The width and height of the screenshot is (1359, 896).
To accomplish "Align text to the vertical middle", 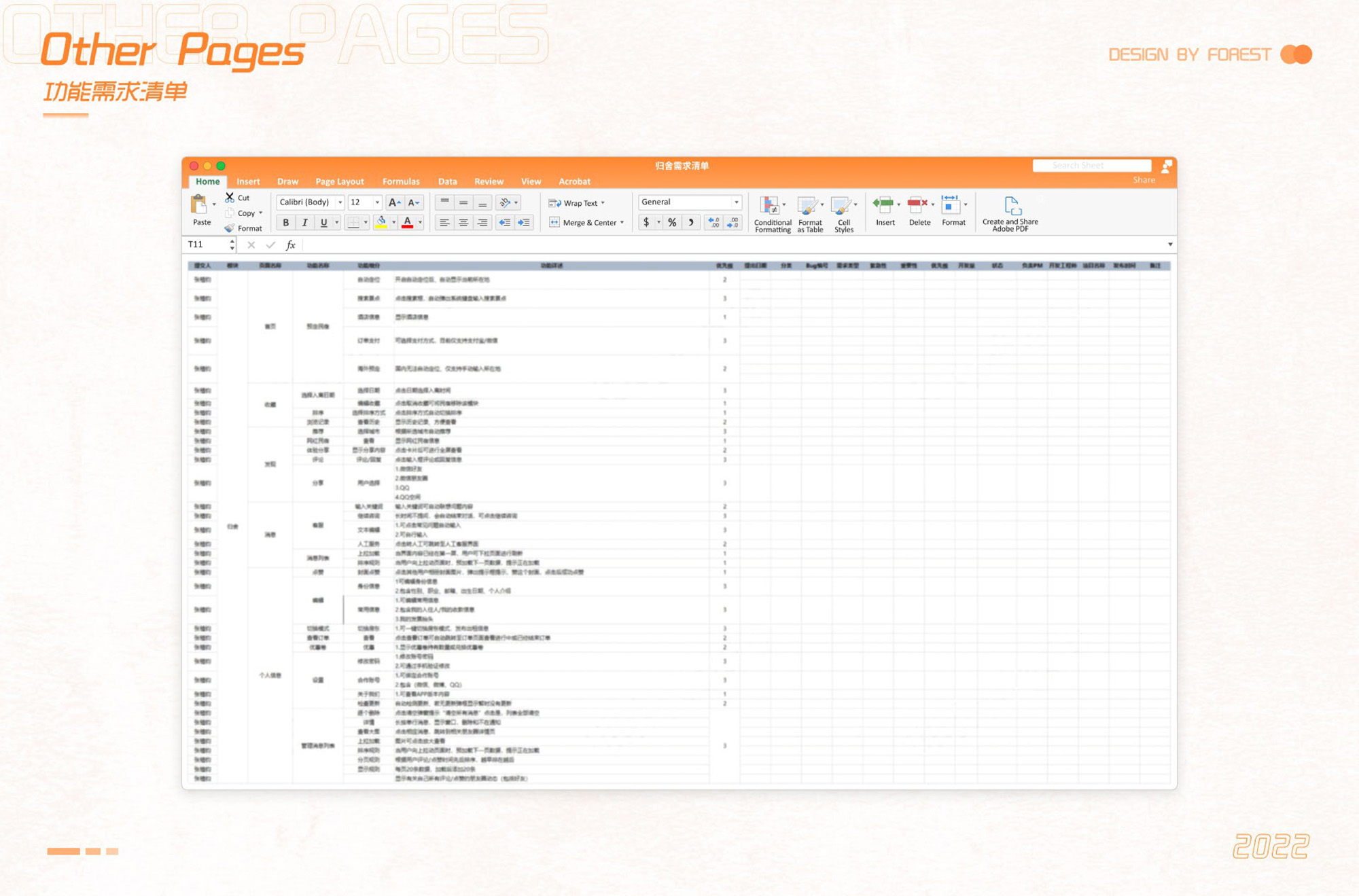I will pos(463,202).
